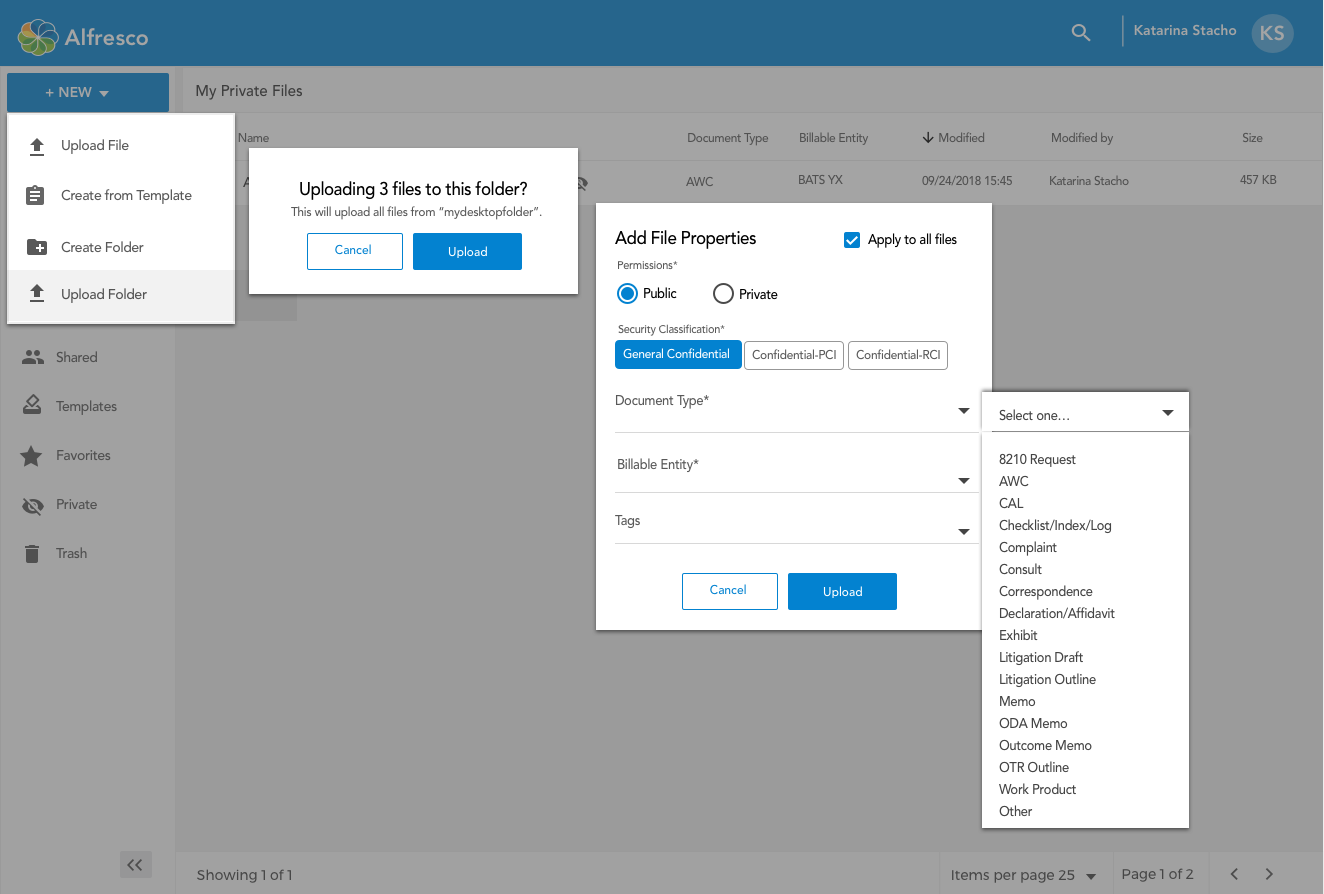Collapse the sidebar with double-chevron icon
1324x894 pixels.
point(135,865)
